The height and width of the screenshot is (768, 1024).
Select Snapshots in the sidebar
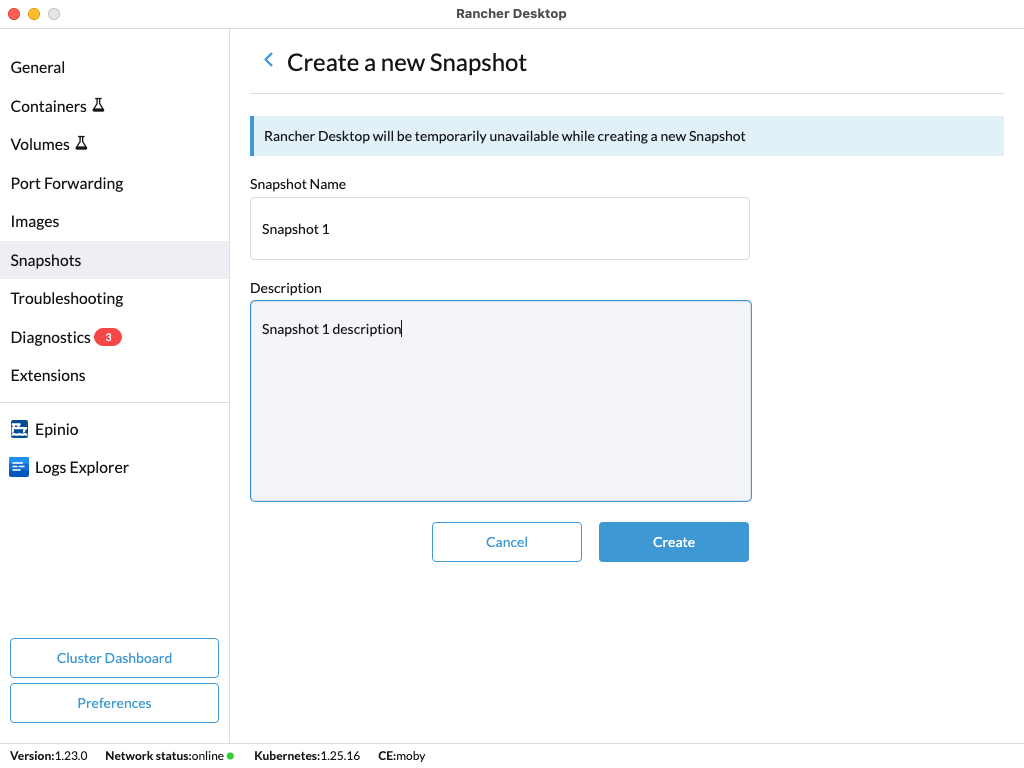[114, 260]
